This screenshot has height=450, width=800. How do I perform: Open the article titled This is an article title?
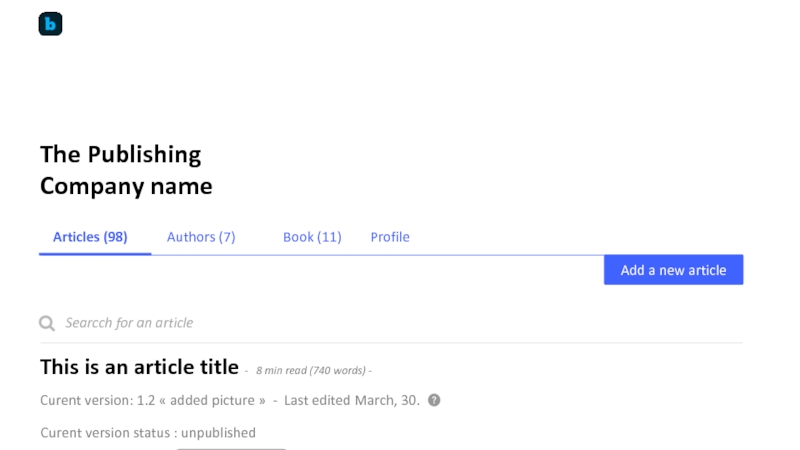click(x=139, y=366)
